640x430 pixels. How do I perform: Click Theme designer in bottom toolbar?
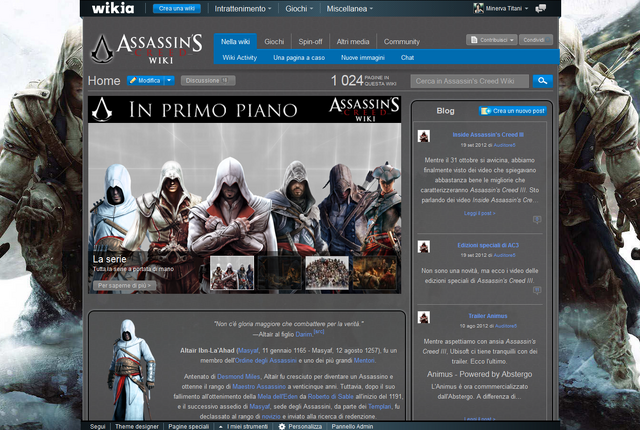coord(137,426)
